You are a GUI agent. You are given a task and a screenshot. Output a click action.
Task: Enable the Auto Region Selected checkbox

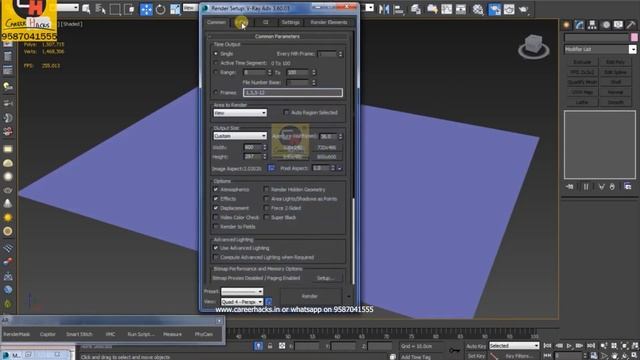(x=286, y=112)
